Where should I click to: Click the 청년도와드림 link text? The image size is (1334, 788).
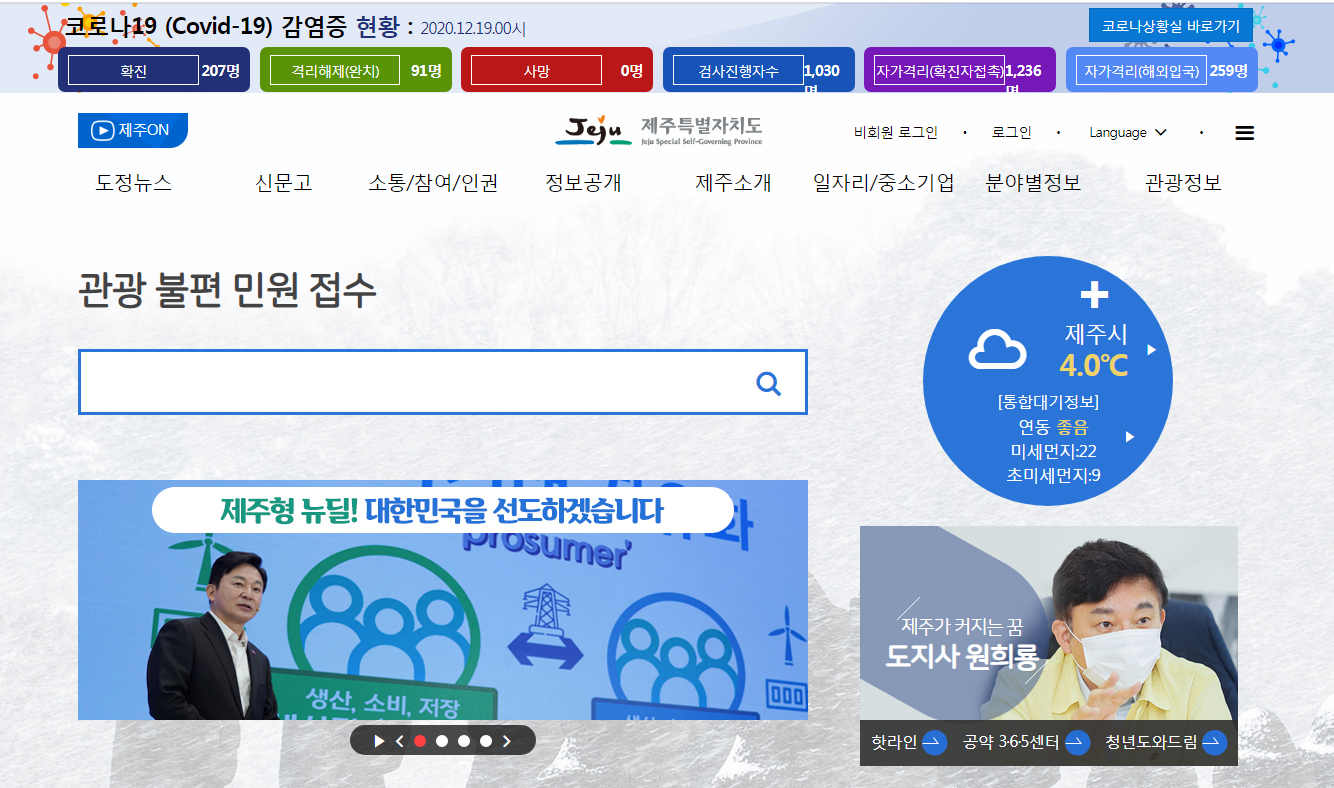click(x=1150, y=743)
